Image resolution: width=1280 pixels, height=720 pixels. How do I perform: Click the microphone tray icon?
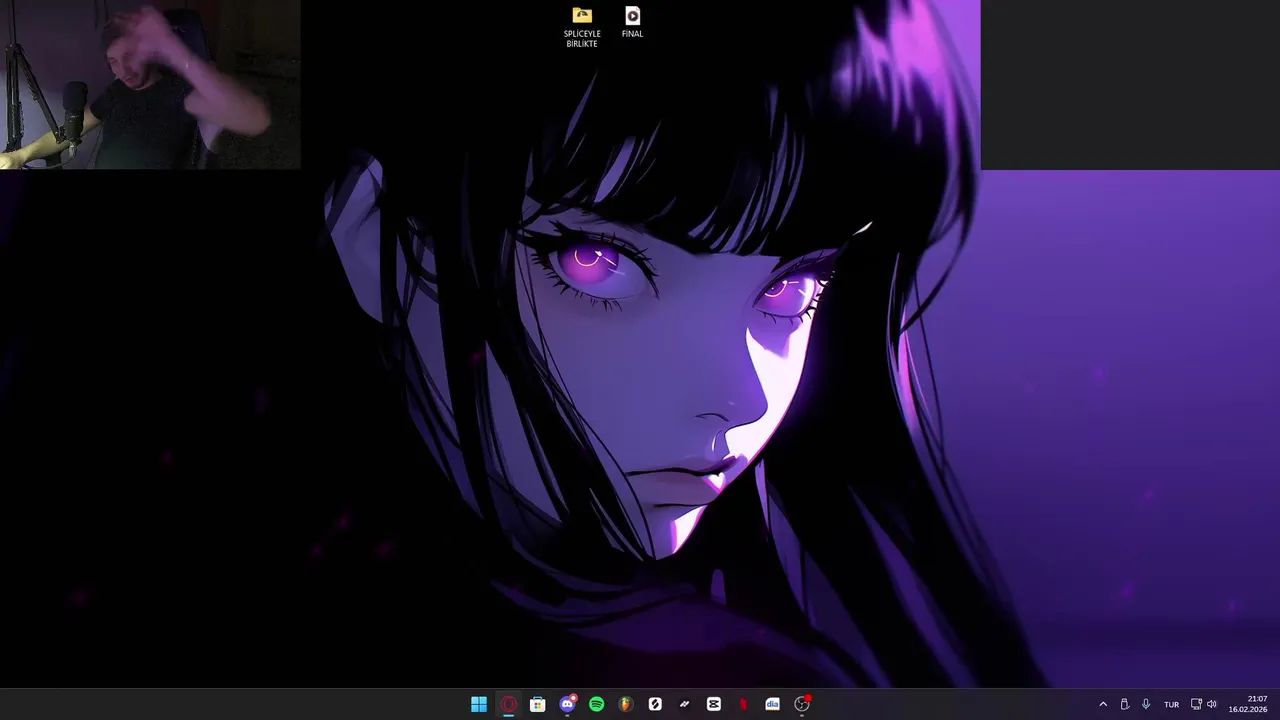point(1146,704)
